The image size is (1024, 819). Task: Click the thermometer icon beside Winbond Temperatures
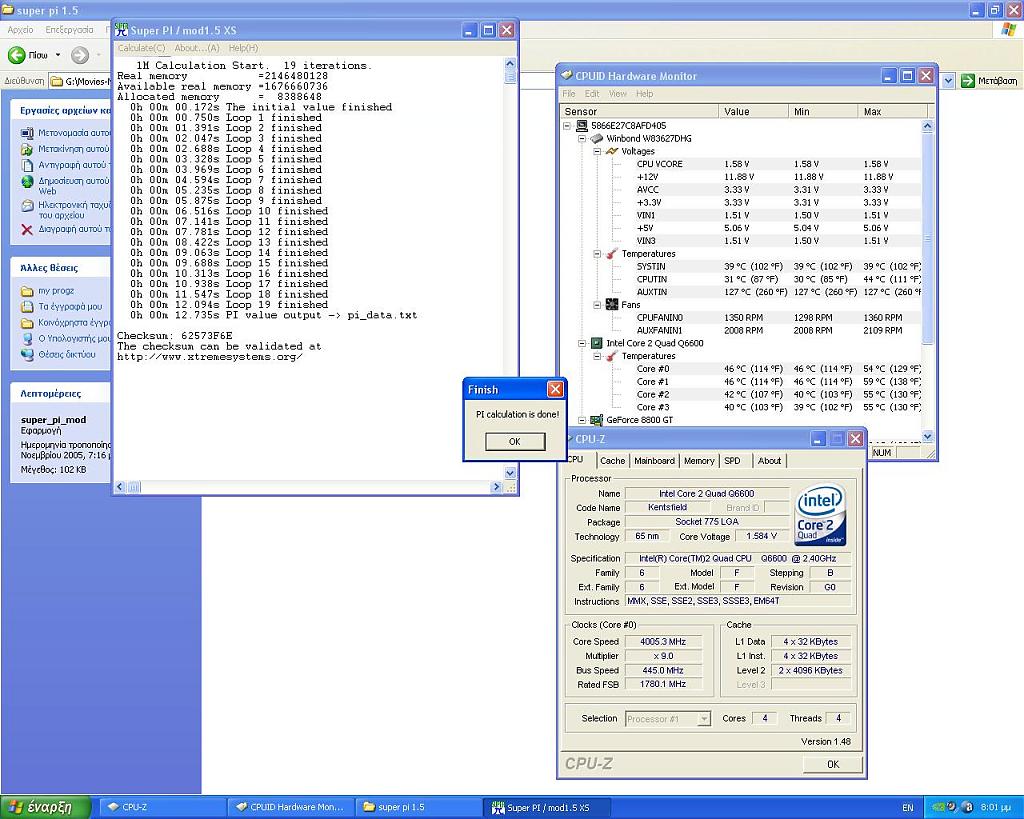pos(611,253)
